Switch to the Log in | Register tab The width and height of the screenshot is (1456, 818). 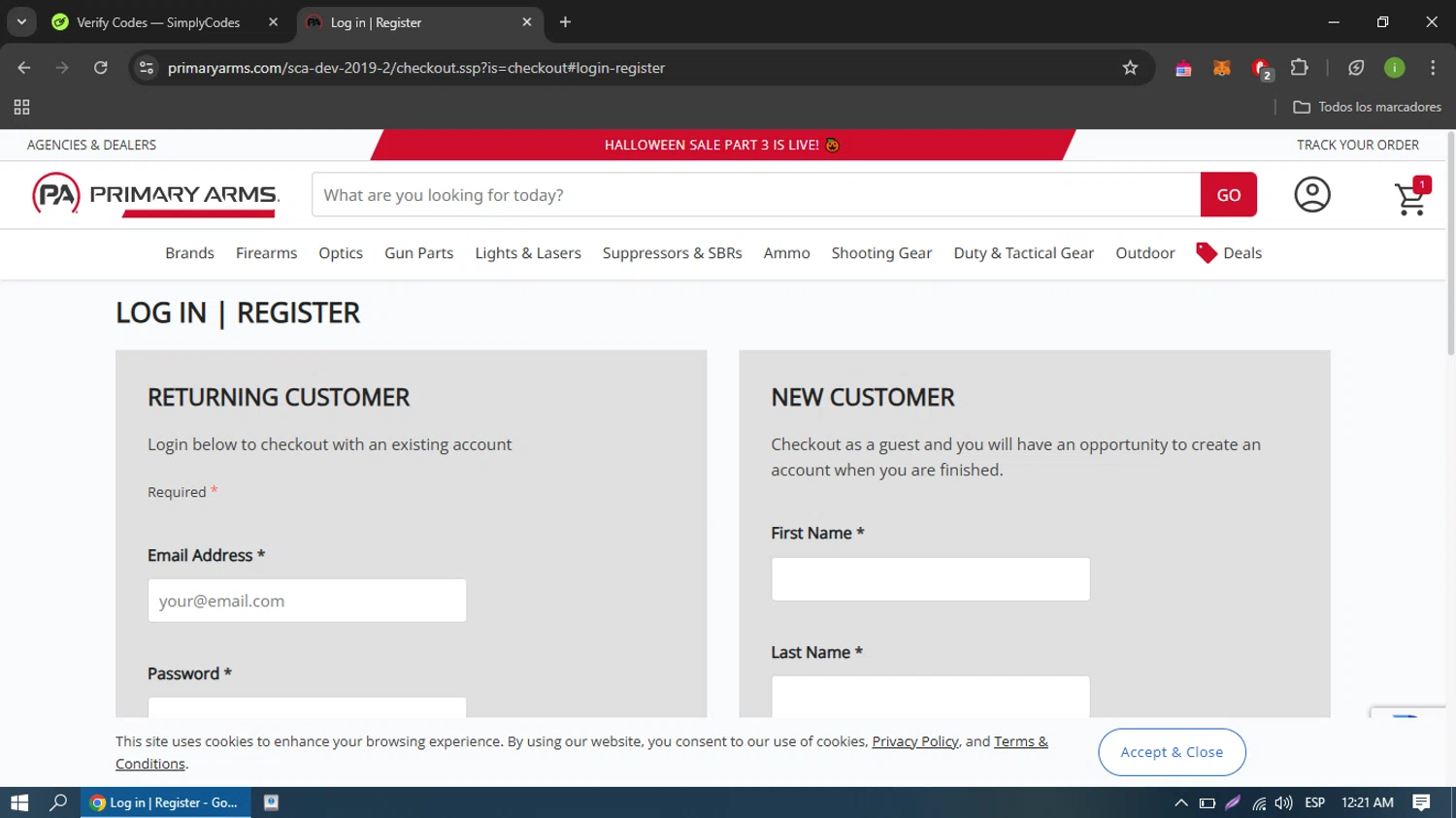376,22
